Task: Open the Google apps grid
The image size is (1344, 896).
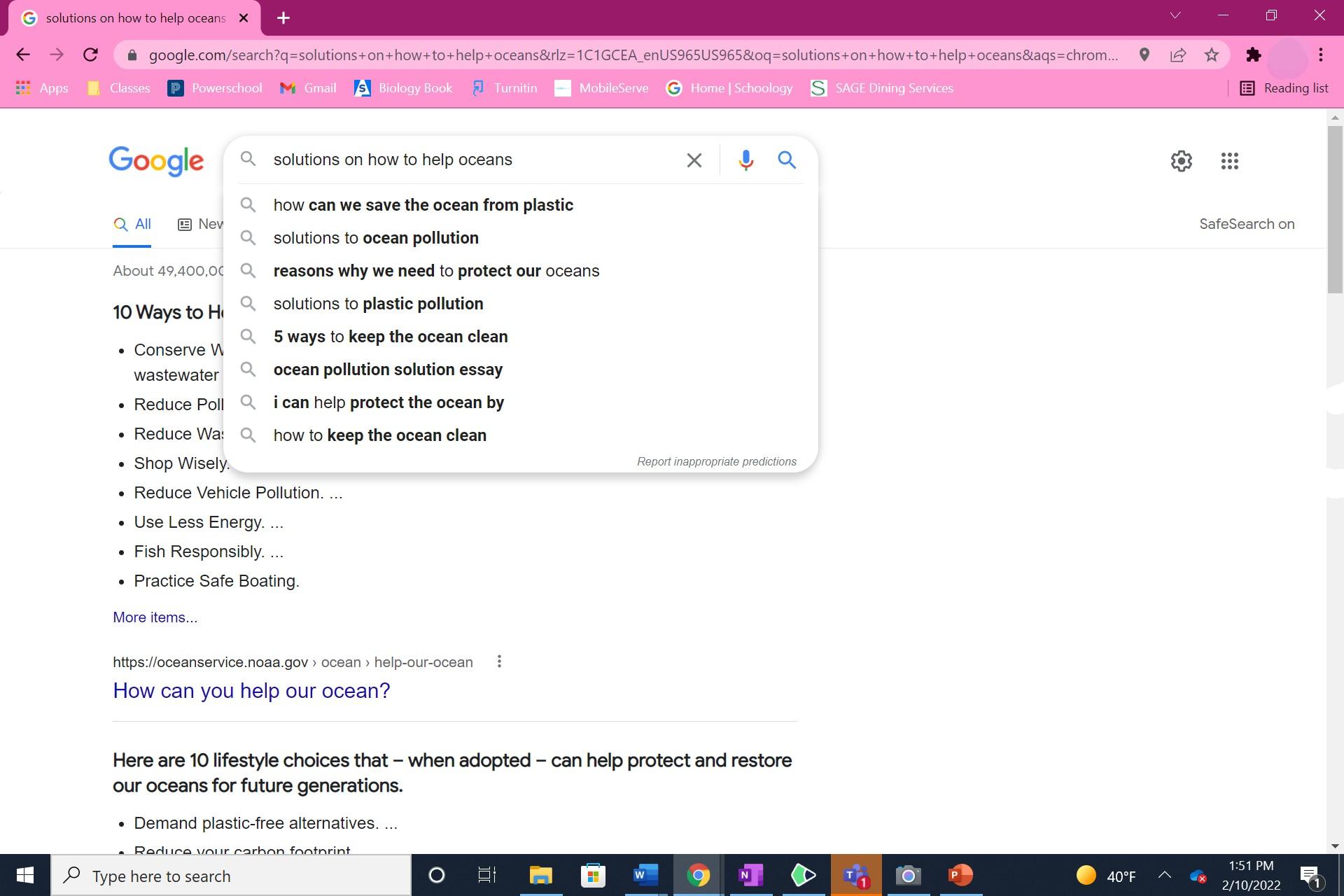Action: [1229, 161]
